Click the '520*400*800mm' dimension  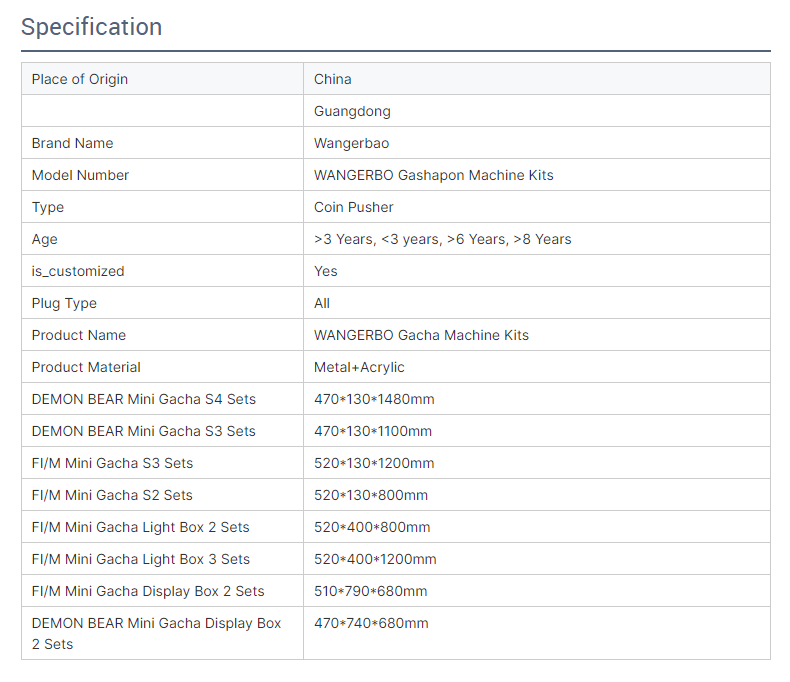372,527
